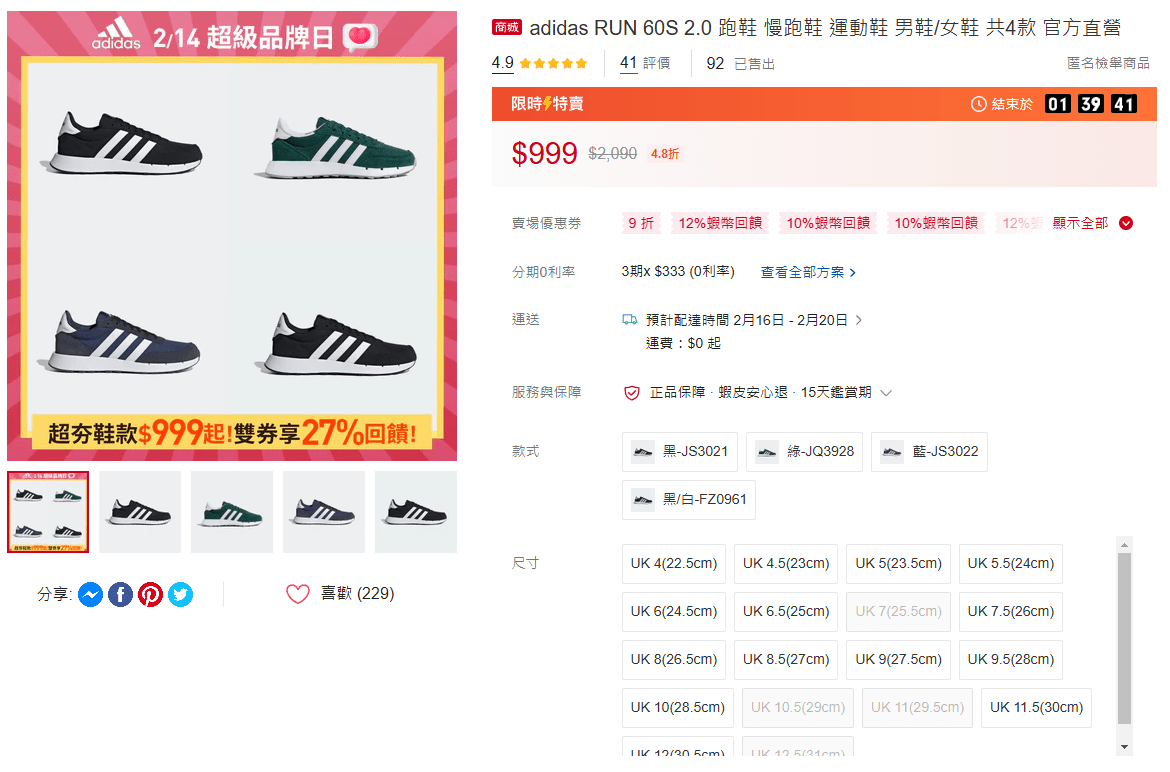
Task: Click the heart to like the product
Action: pos(297,593)
